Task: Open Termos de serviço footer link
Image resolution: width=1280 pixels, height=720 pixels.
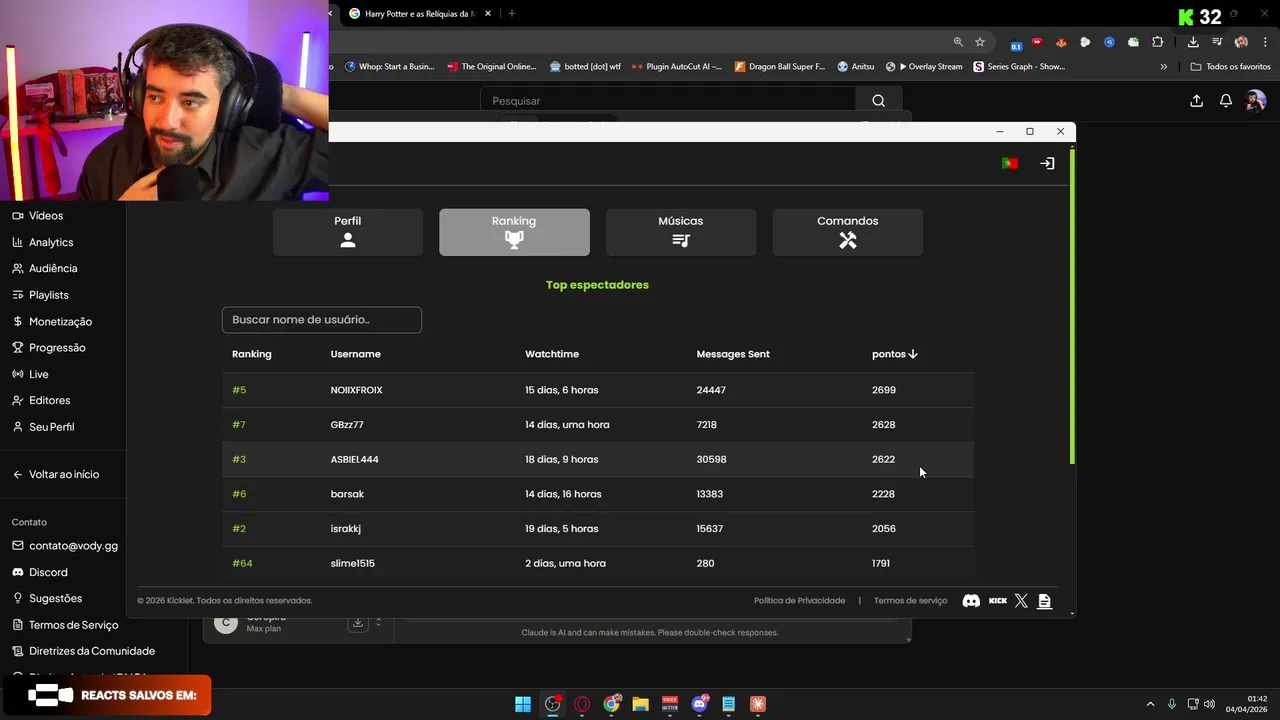Action: 910,601
